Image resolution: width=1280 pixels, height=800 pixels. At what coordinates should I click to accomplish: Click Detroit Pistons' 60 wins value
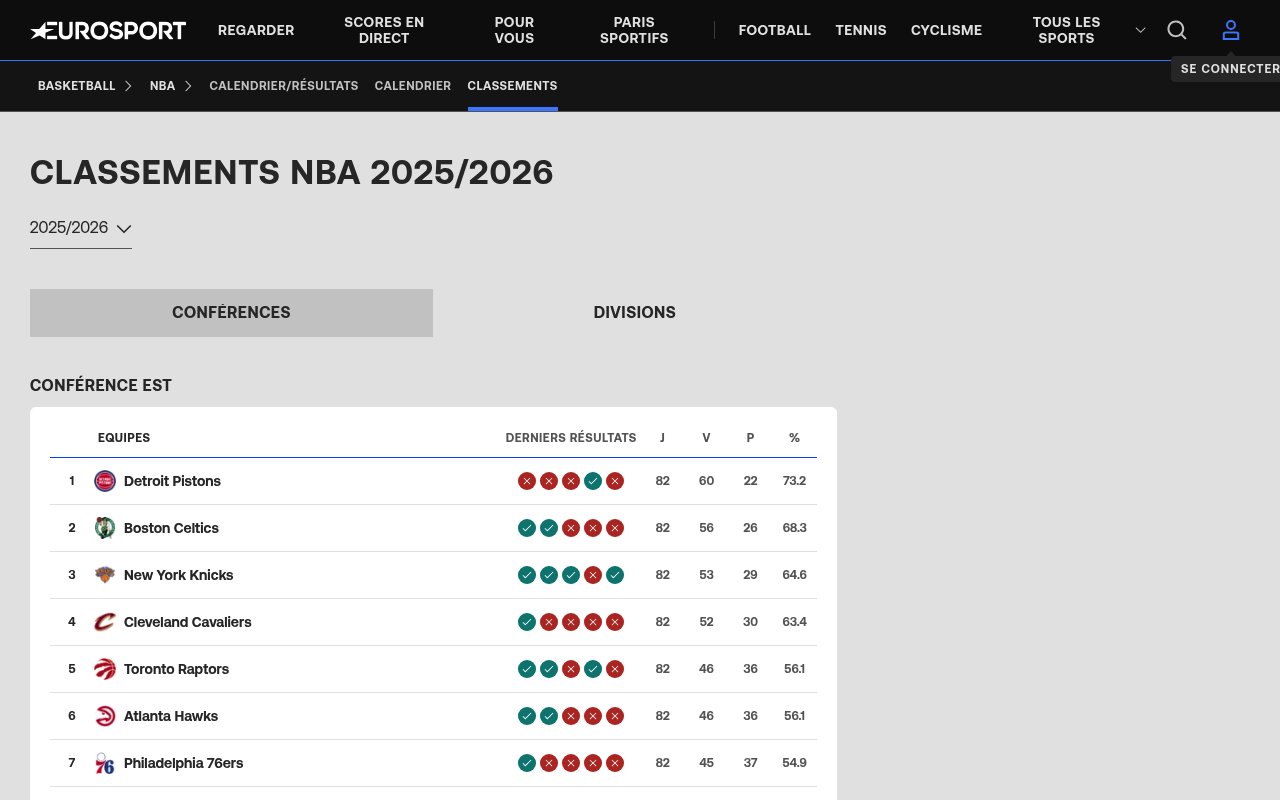click(x=706, y=481)
